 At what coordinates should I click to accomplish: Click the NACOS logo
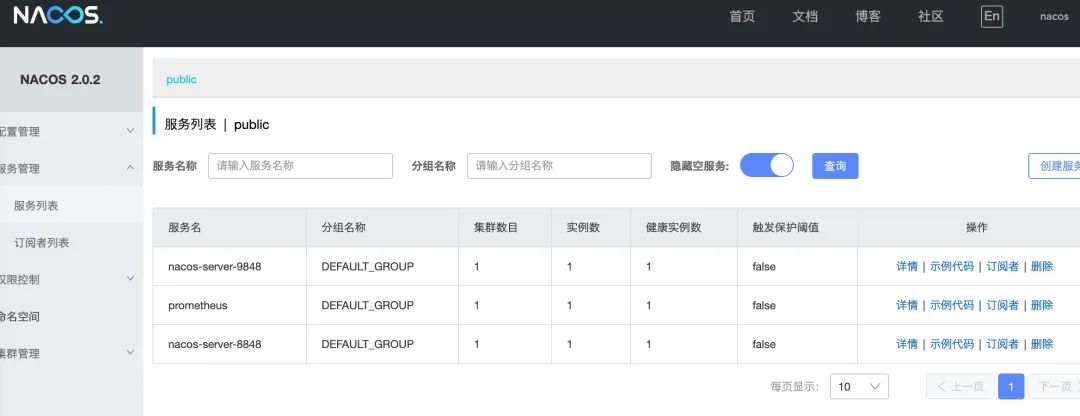[58, 15]
